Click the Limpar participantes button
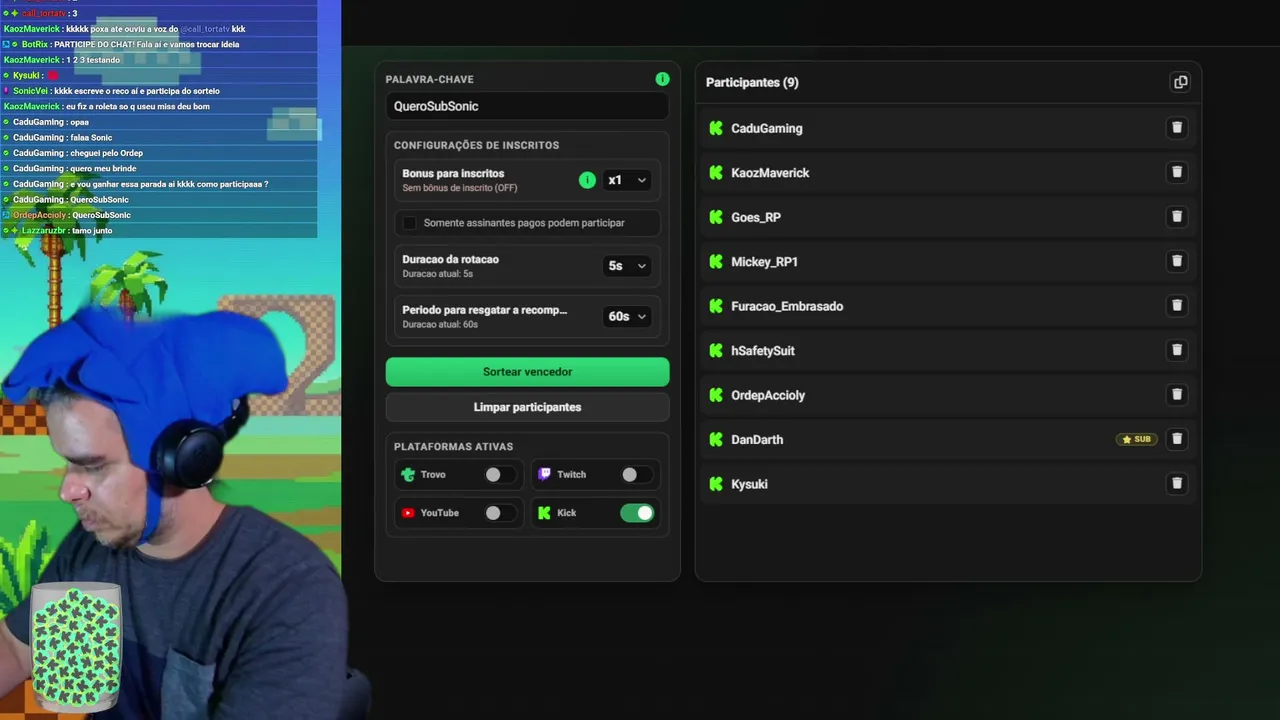1280x720 pixels. click(x=527, y=407)
